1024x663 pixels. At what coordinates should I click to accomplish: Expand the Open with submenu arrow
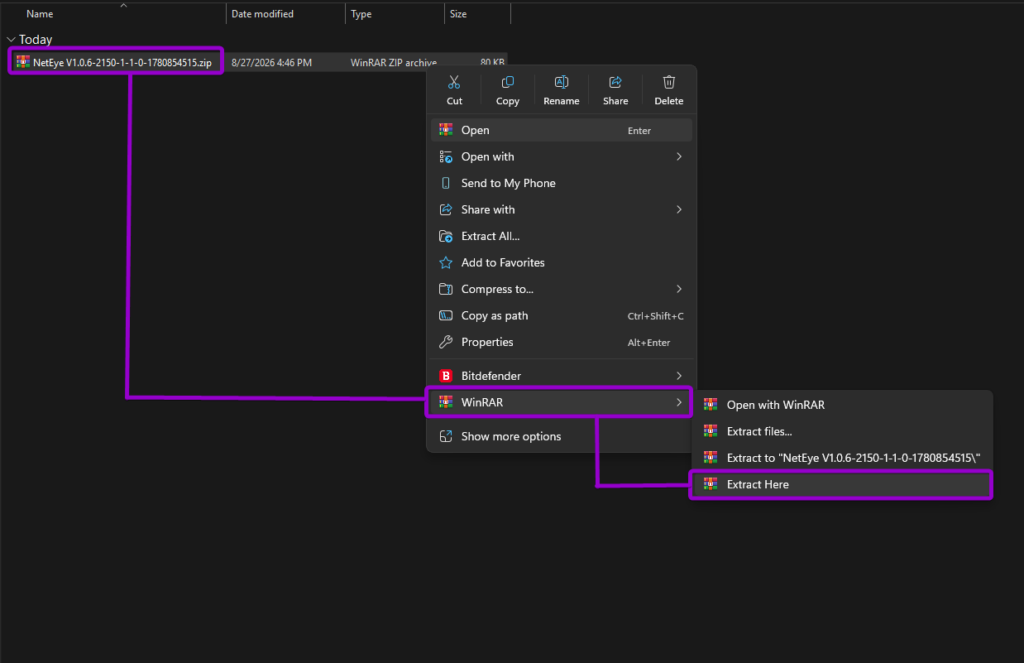click(679, 157)
